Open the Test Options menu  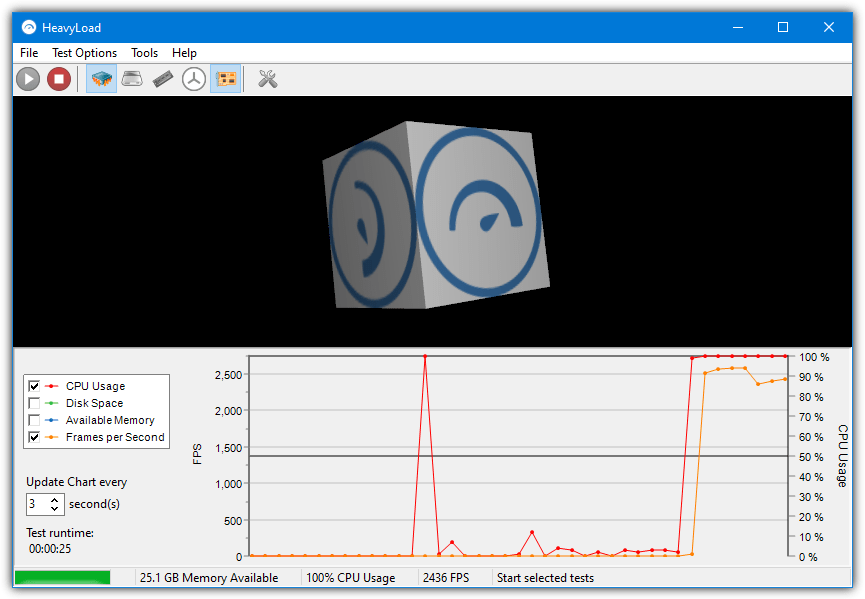click(84, 53)
